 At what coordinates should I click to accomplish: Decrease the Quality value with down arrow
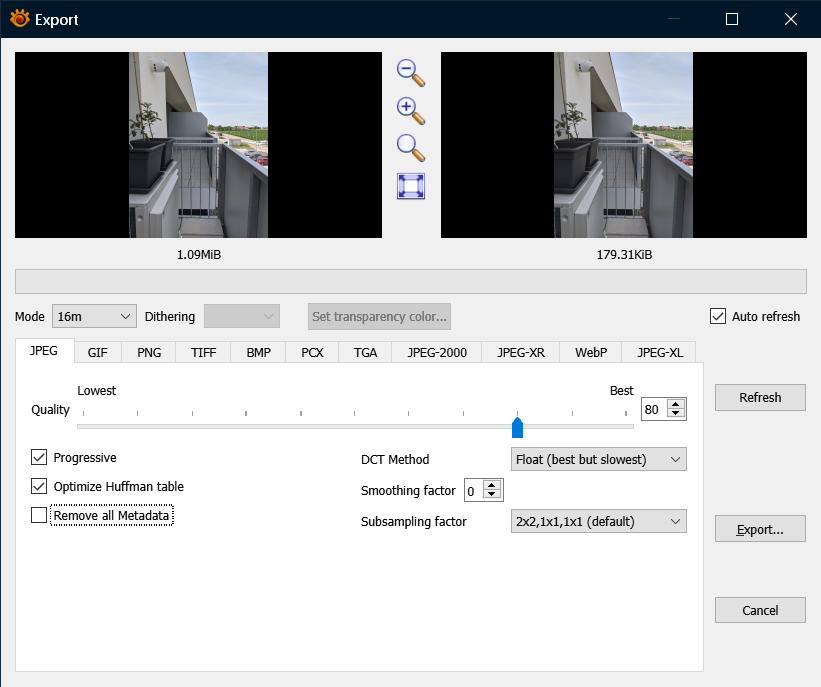coord(677,414)
